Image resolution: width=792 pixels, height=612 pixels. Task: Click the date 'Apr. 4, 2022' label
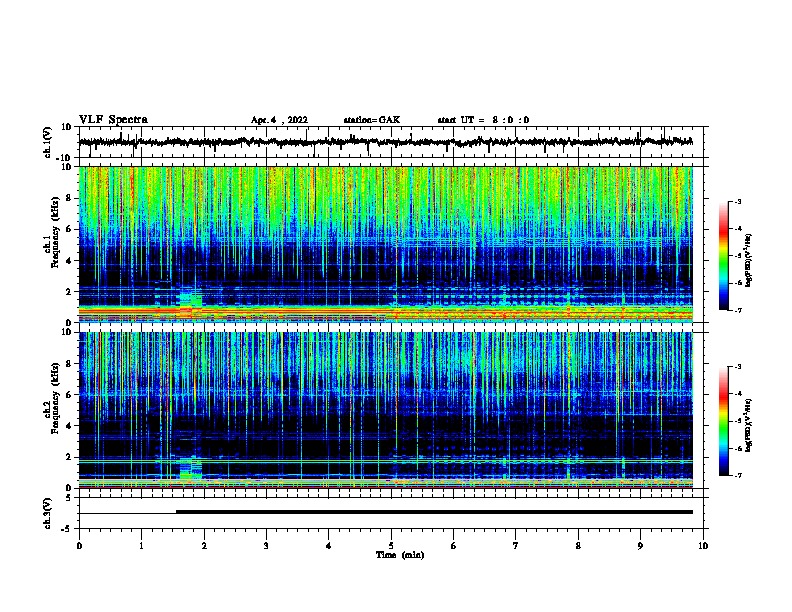point(279,120)
